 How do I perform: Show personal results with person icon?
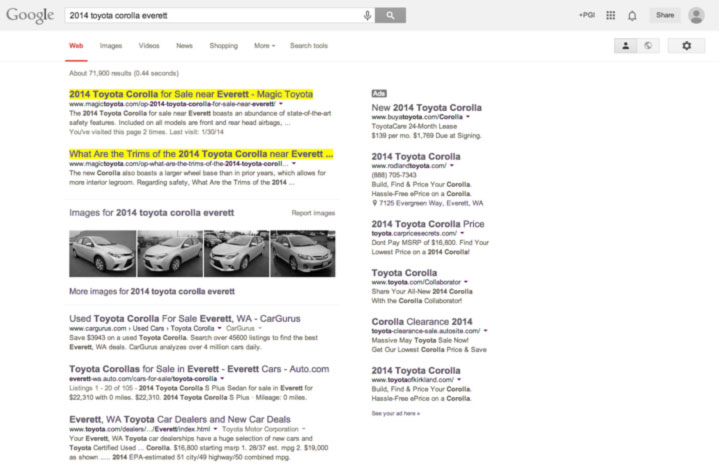pos(625,45)
